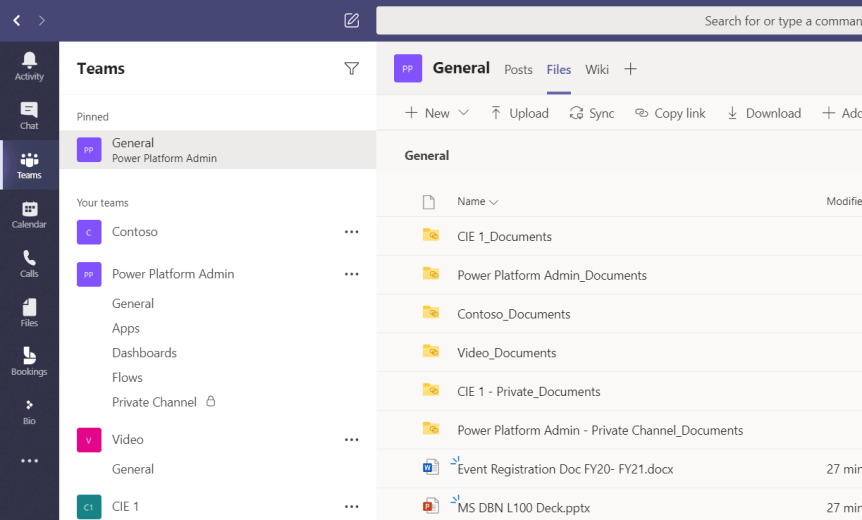Switch to the Wiki tab
Image resolution: width=862 pixels, height=520 pixels.
pyautogui.click(x=597, y=69)
